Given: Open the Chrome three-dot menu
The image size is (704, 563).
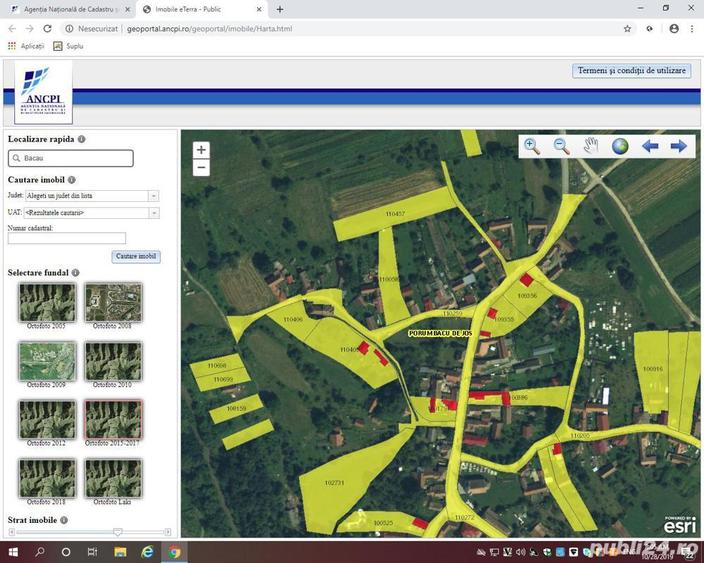Looking at the screenshot, I should [x=692, y=29].
